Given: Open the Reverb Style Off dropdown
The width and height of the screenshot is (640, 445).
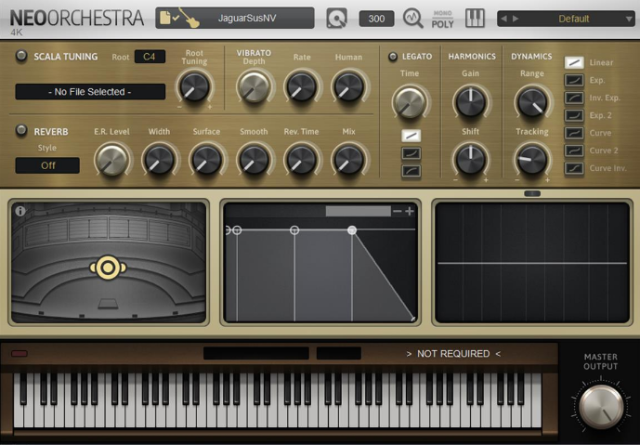Looking at the screenshot, I should click(x=48, y=165).
